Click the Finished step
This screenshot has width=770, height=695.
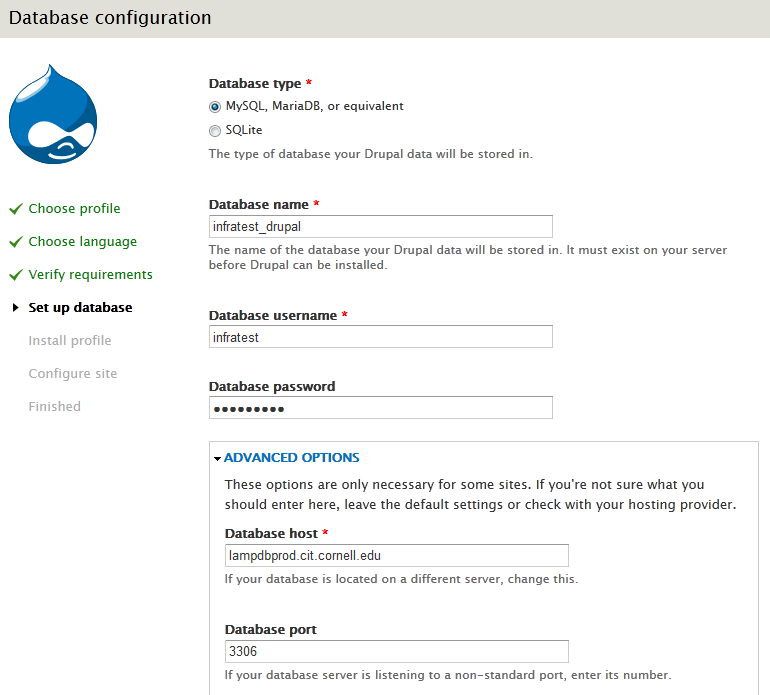pyautogui.click(x=55, y=406)
